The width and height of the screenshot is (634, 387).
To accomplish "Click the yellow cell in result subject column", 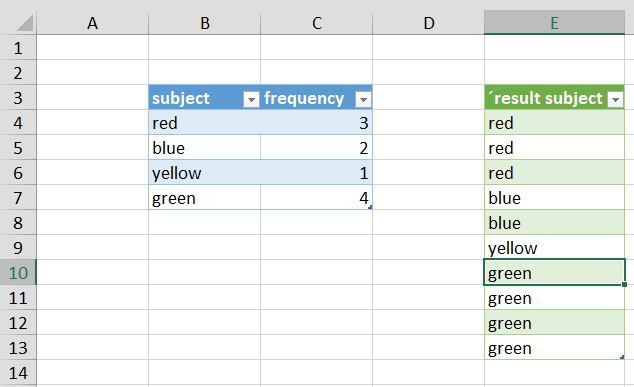I will (554, 248).
